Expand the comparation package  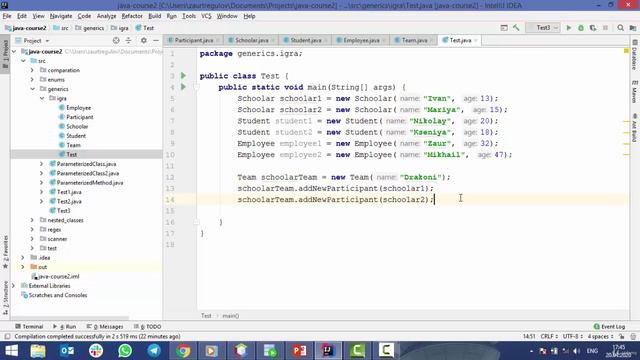(x=32, y=70)
